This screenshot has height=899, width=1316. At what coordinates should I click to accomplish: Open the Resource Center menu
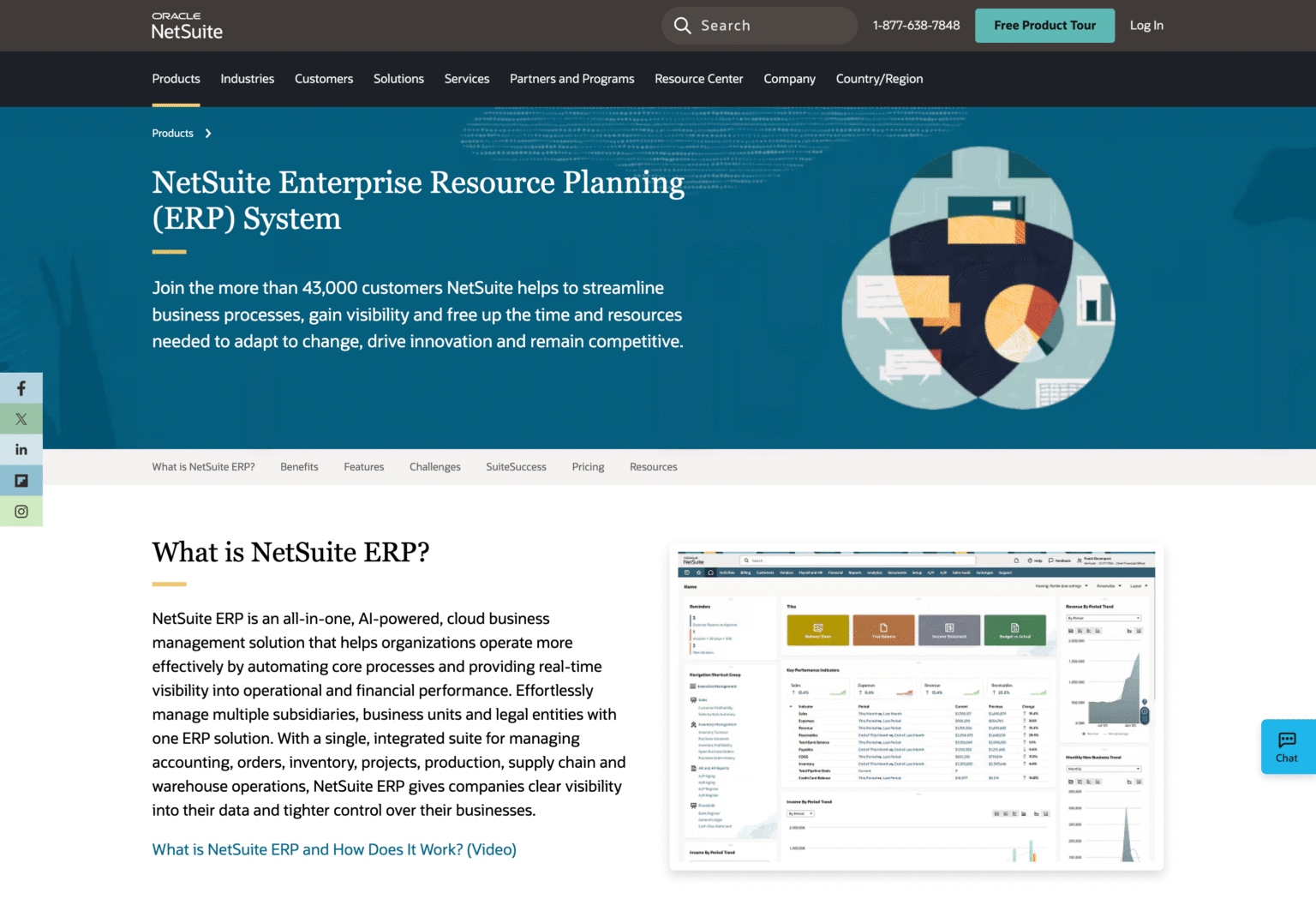(x=699, y=79)
